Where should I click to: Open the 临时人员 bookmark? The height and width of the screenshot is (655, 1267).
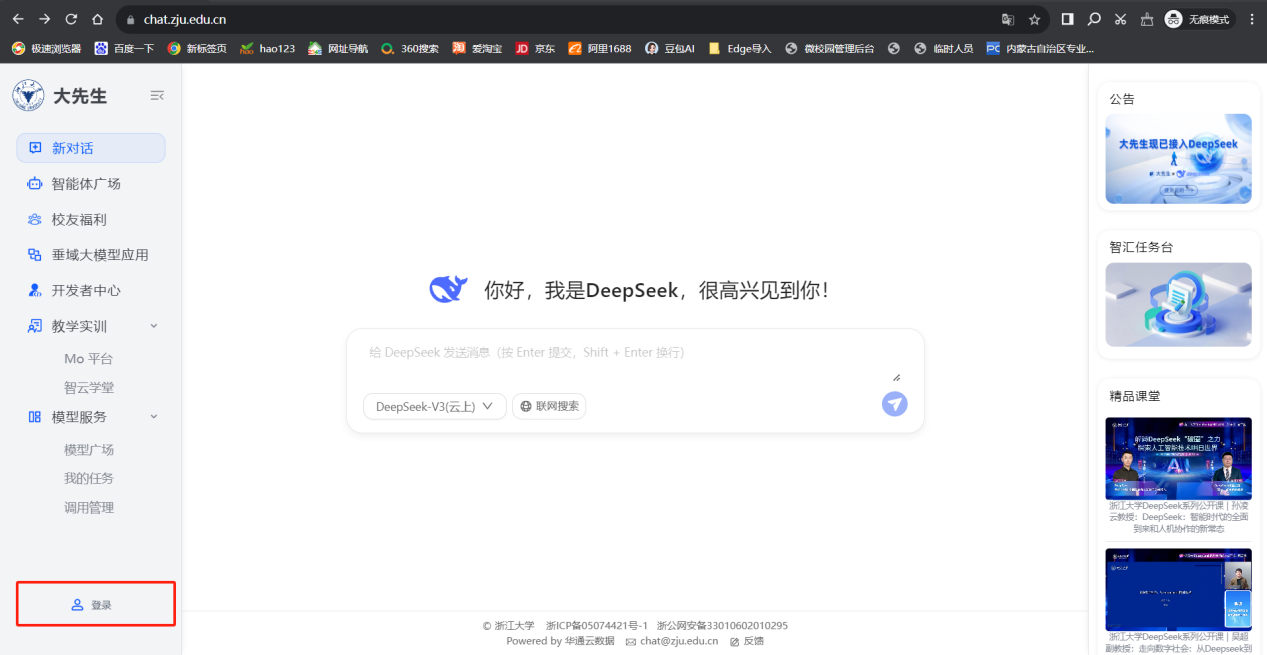point(943,48)
